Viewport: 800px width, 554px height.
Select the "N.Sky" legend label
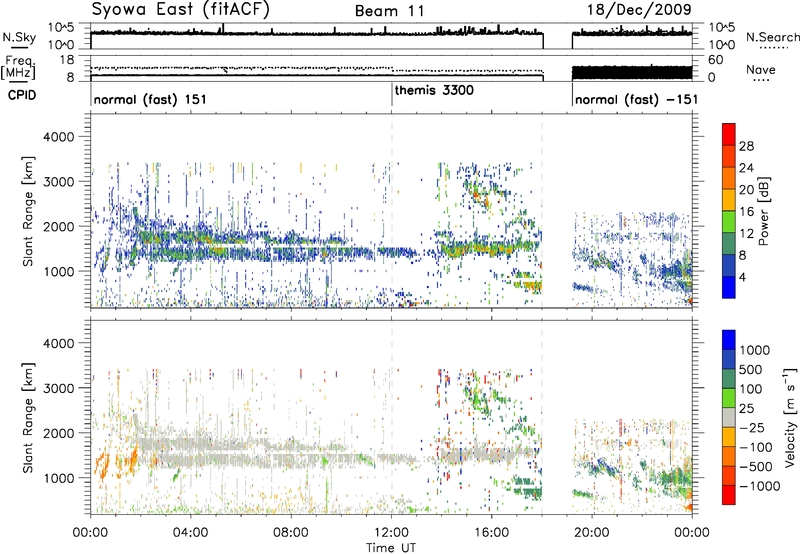tap(19, 37)
